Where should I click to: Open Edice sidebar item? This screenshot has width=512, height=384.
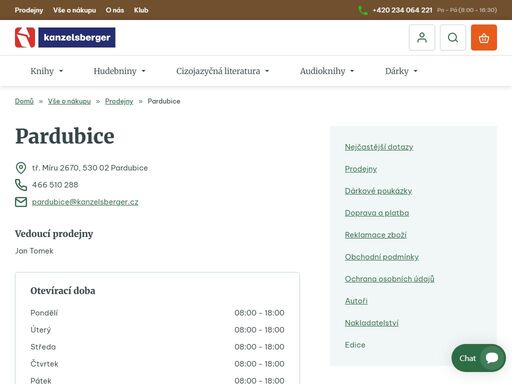(355, 345)
